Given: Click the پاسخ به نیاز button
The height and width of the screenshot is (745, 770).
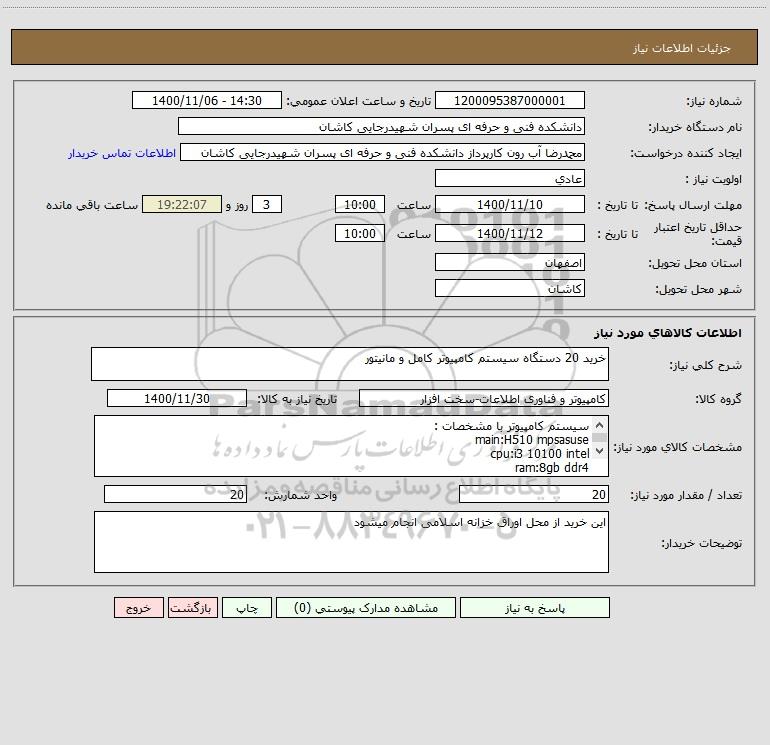Looking at the screenshot, I should point(535,608).
